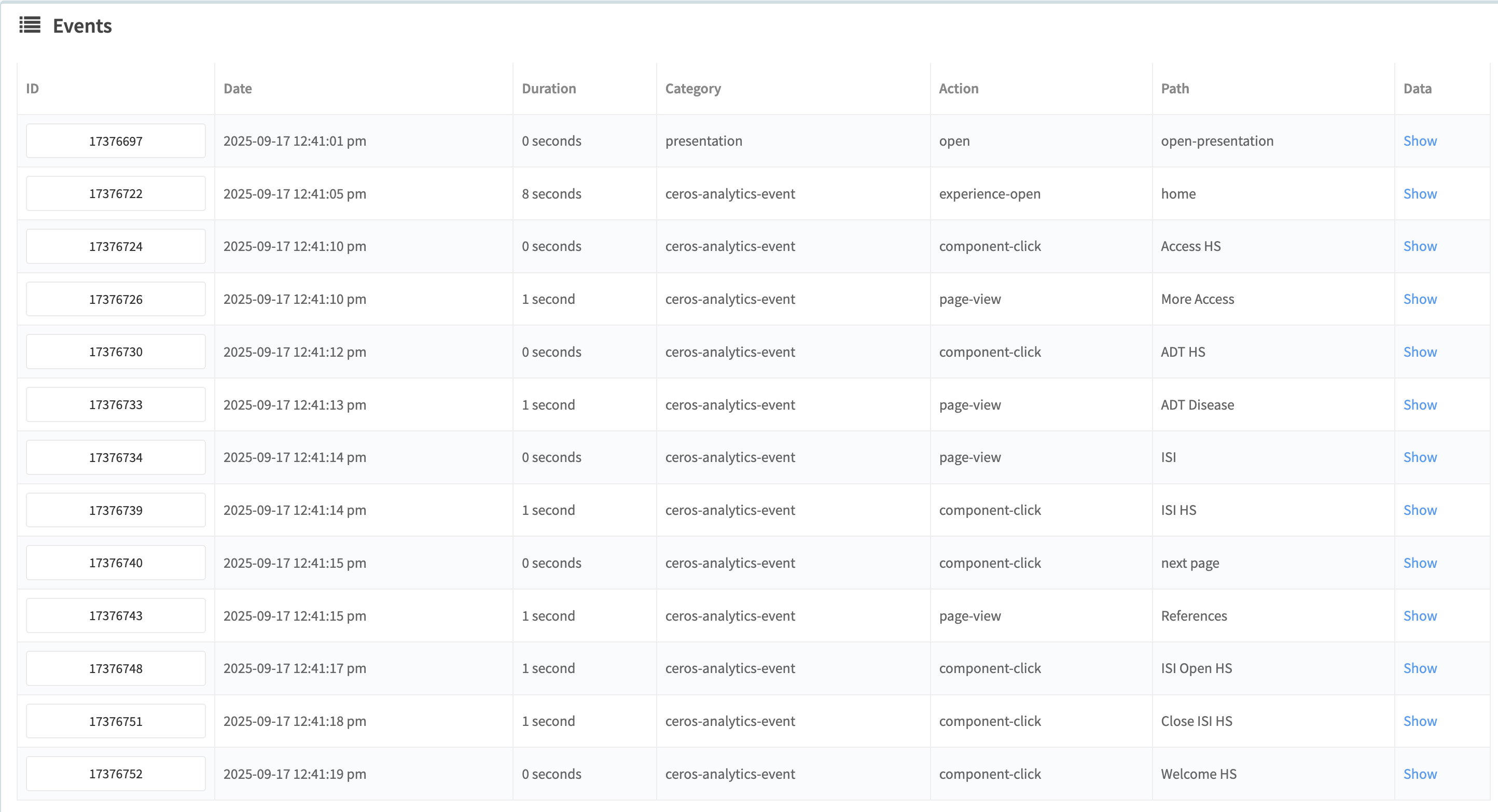1498x812 pixels.
Task: Select event ID field 17376752
Action: click(116, 774)
